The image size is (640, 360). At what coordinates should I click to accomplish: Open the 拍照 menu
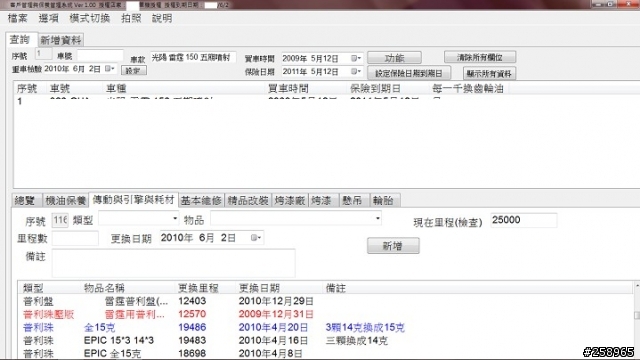click(x=131, y=18)
